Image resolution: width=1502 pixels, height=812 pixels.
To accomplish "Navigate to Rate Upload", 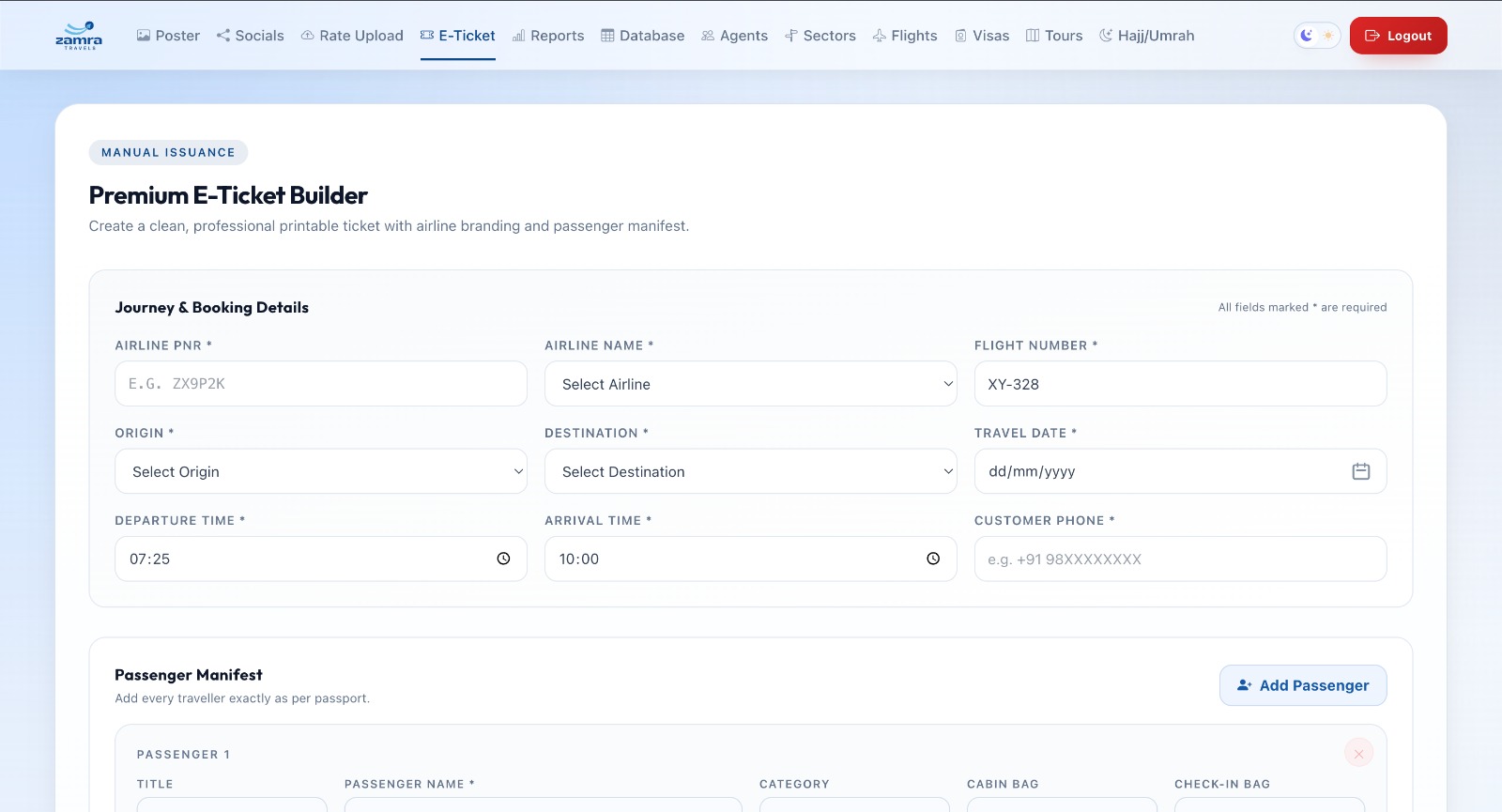I will click(x=352, y=36).
